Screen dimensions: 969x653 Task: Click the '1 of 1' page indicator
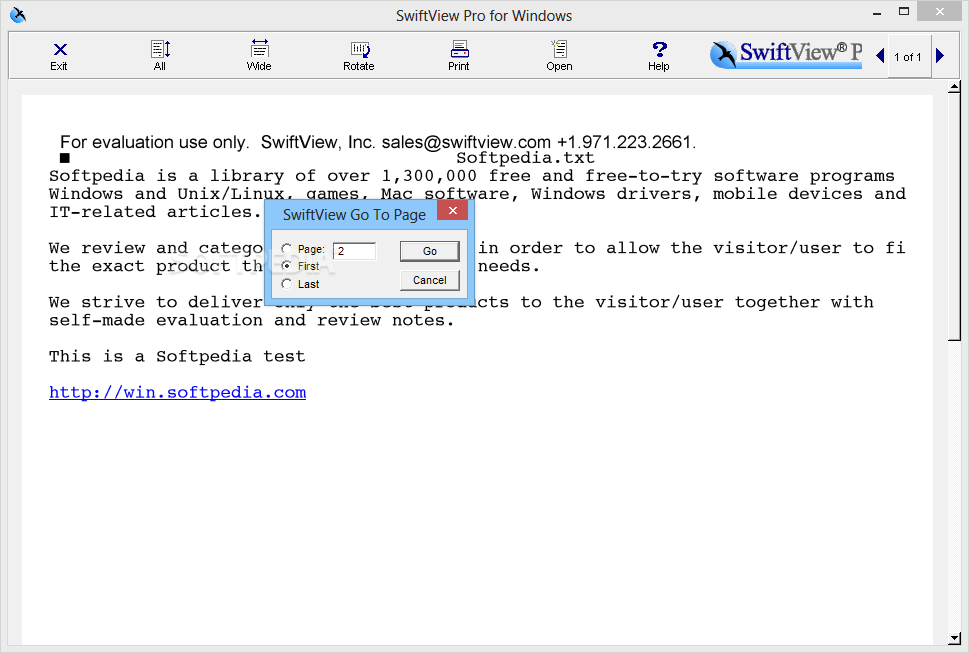908,57
